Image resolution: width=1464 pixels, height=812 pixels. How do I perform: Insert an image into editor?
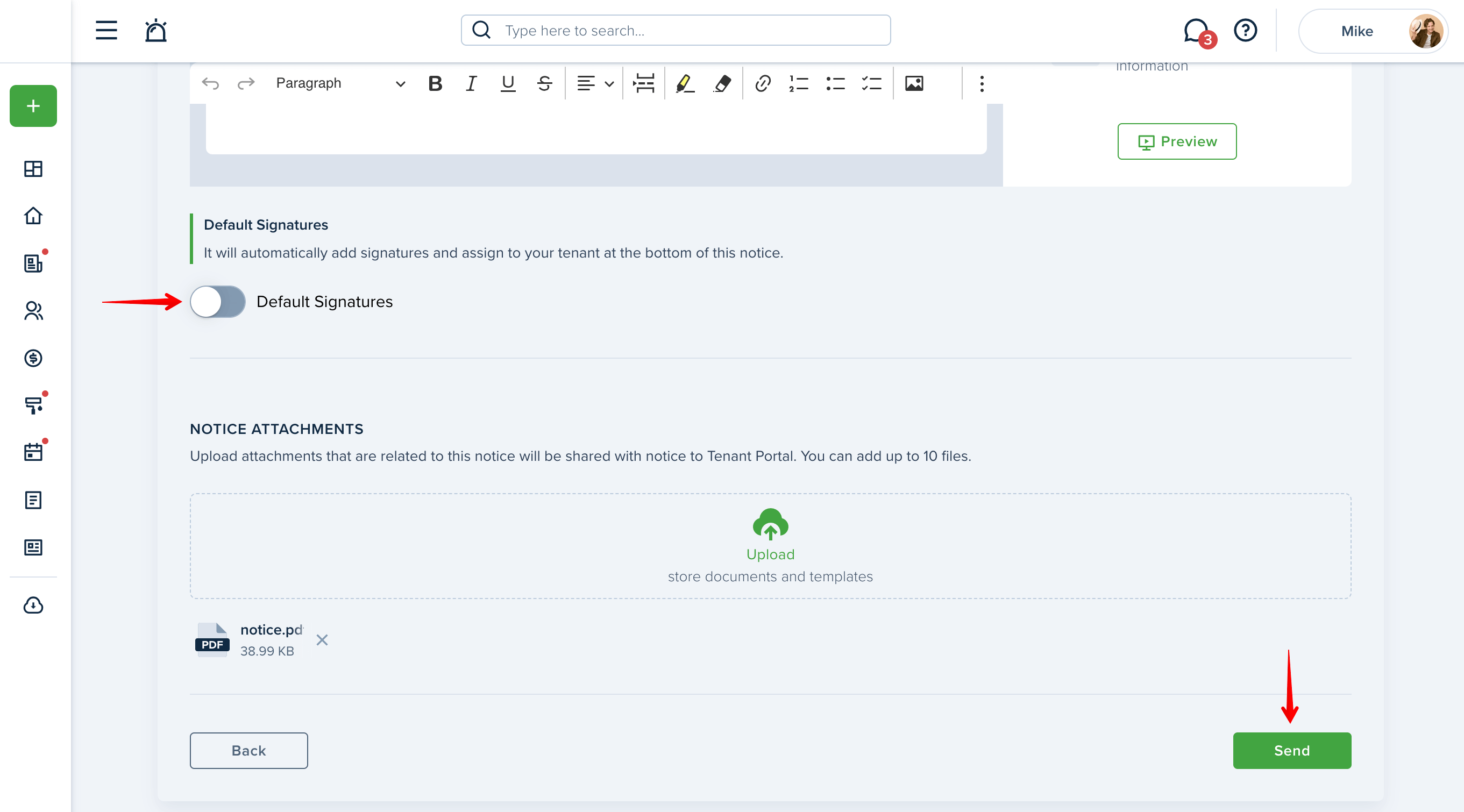pos(914,83)
